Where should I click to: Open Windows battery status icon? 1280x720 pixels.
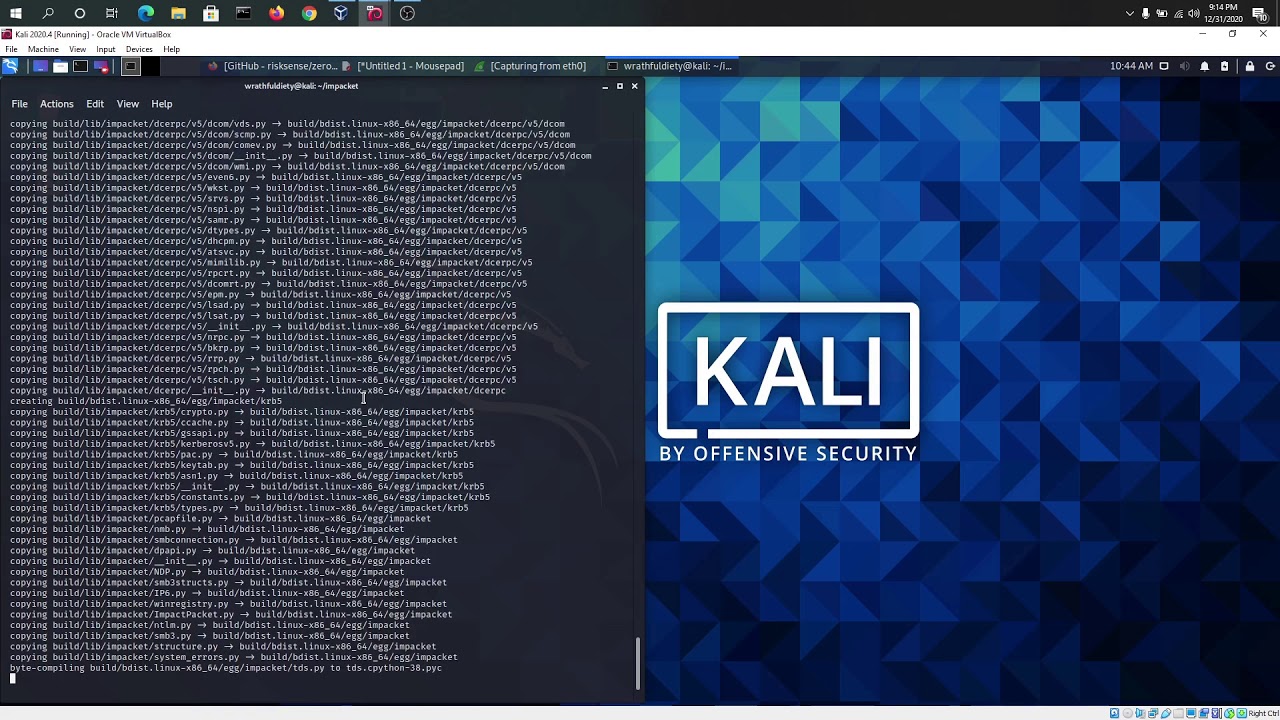pyautogui.click(x=1162, y=13)
